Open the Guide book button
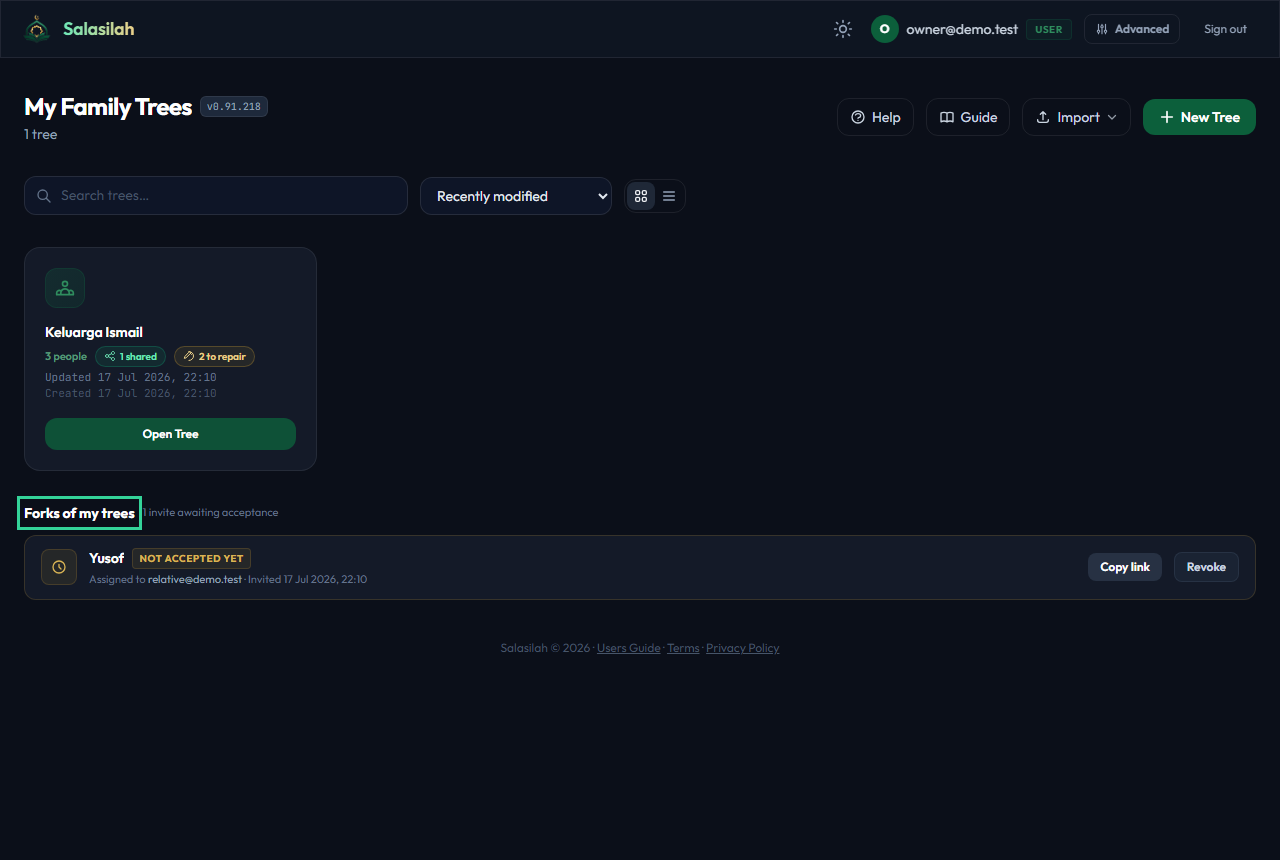The height and width of the screenshot is (860, 1280). point(968,117)
